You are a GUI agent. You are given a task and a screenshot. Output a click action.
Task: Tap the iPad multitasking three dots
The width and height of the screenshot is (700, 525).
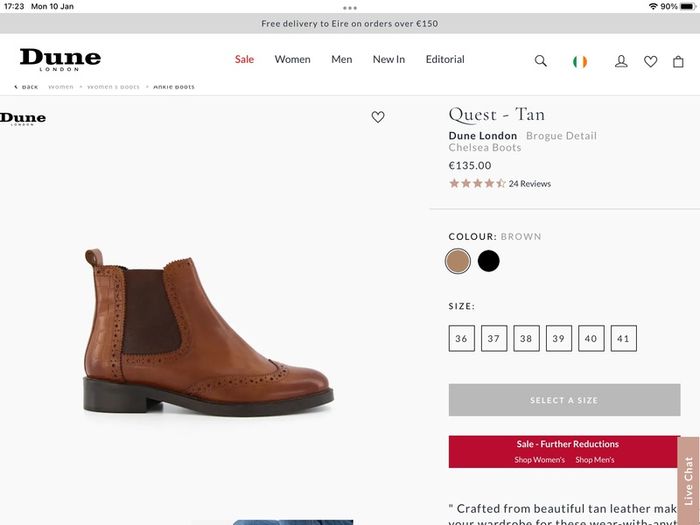coord(350,8)
